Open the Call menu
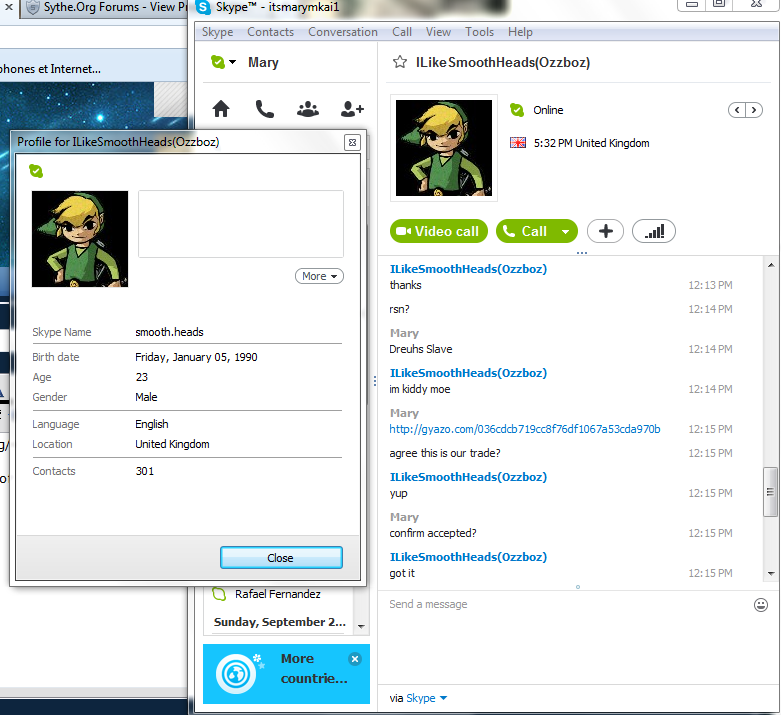The image size is (781, 715). pos(401,32)
